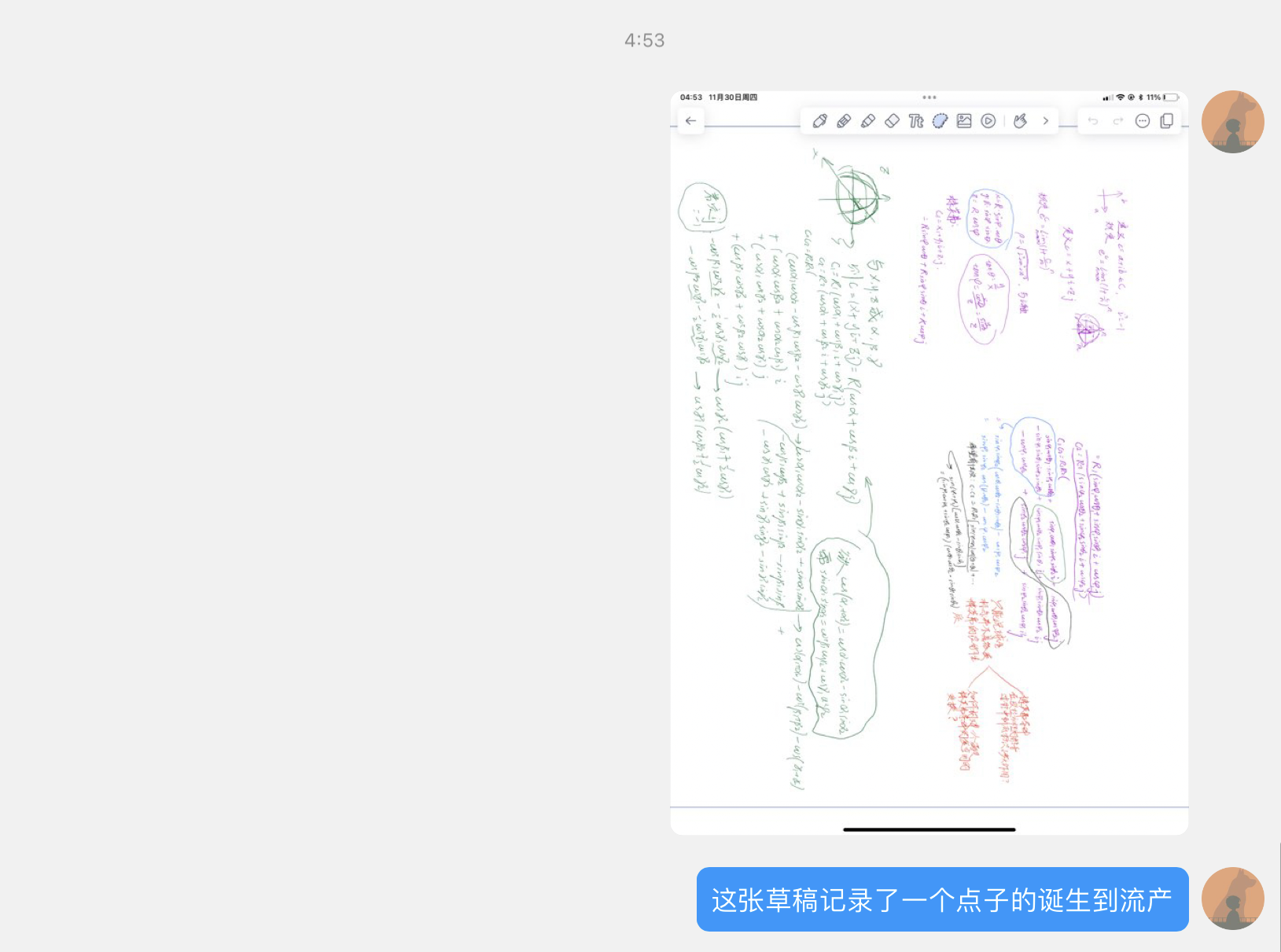Image resolution: width=1281 pixels, height=952 pixels.
Task: Select the eraser tool
Action: [x=892, y=121]
